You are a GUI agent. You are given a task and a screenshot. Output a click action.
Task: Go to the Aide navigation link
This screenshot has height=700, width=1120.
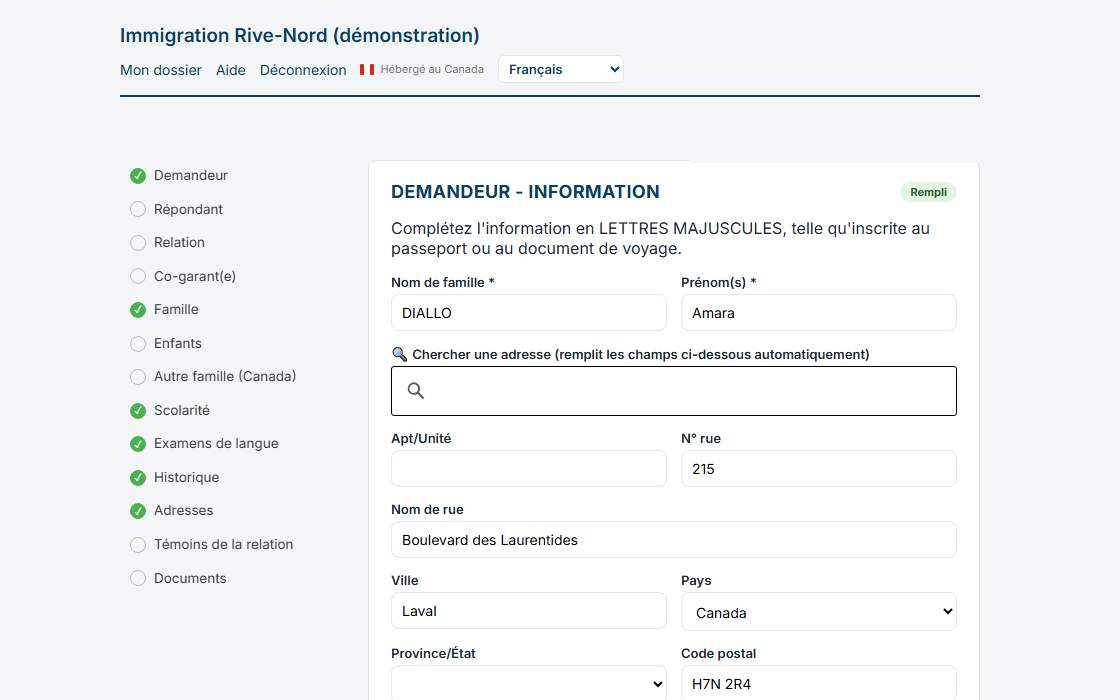point(231,70)
